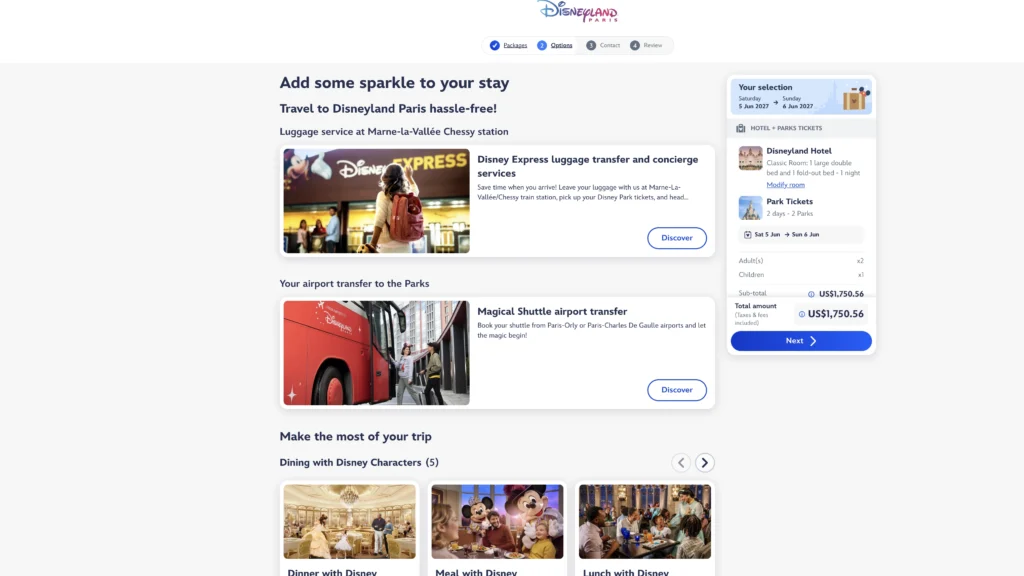Open the Disney Express luggage photo

(x=376, y=201)
